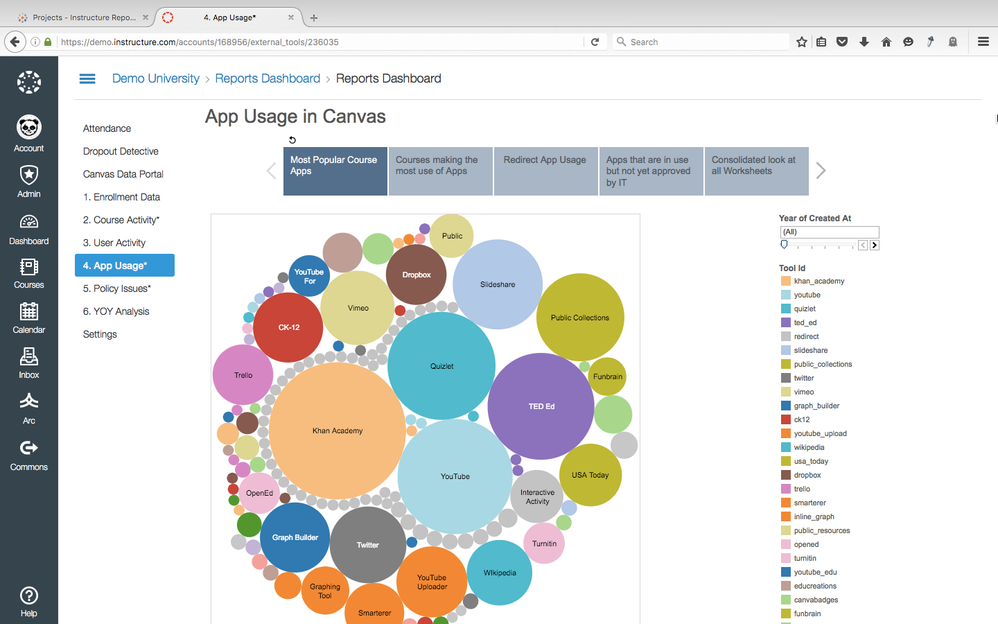
Task: Click the TED Ed bubble
Action: pos(541,406)
